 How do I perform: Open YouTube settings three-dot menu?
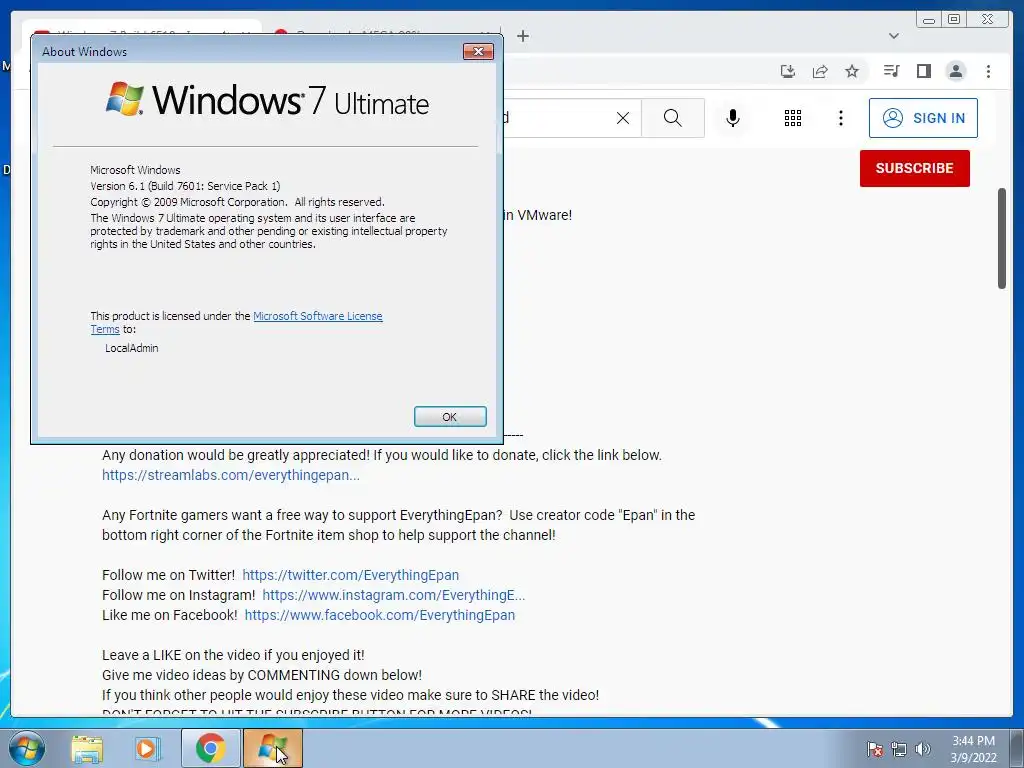point(841,118)
